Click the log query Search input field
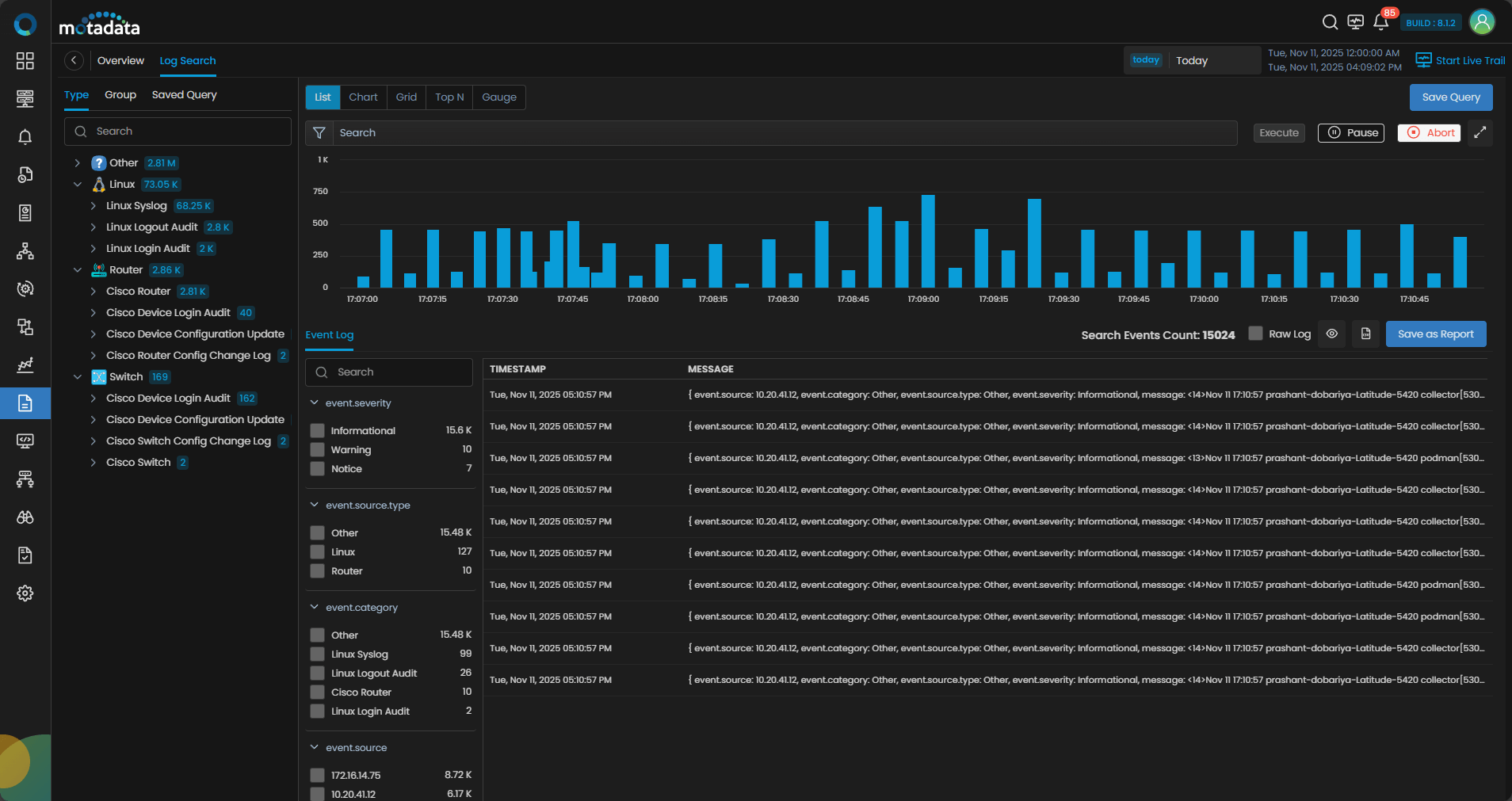This screenshot has height=801, width=1512. [x=785, y=133]
